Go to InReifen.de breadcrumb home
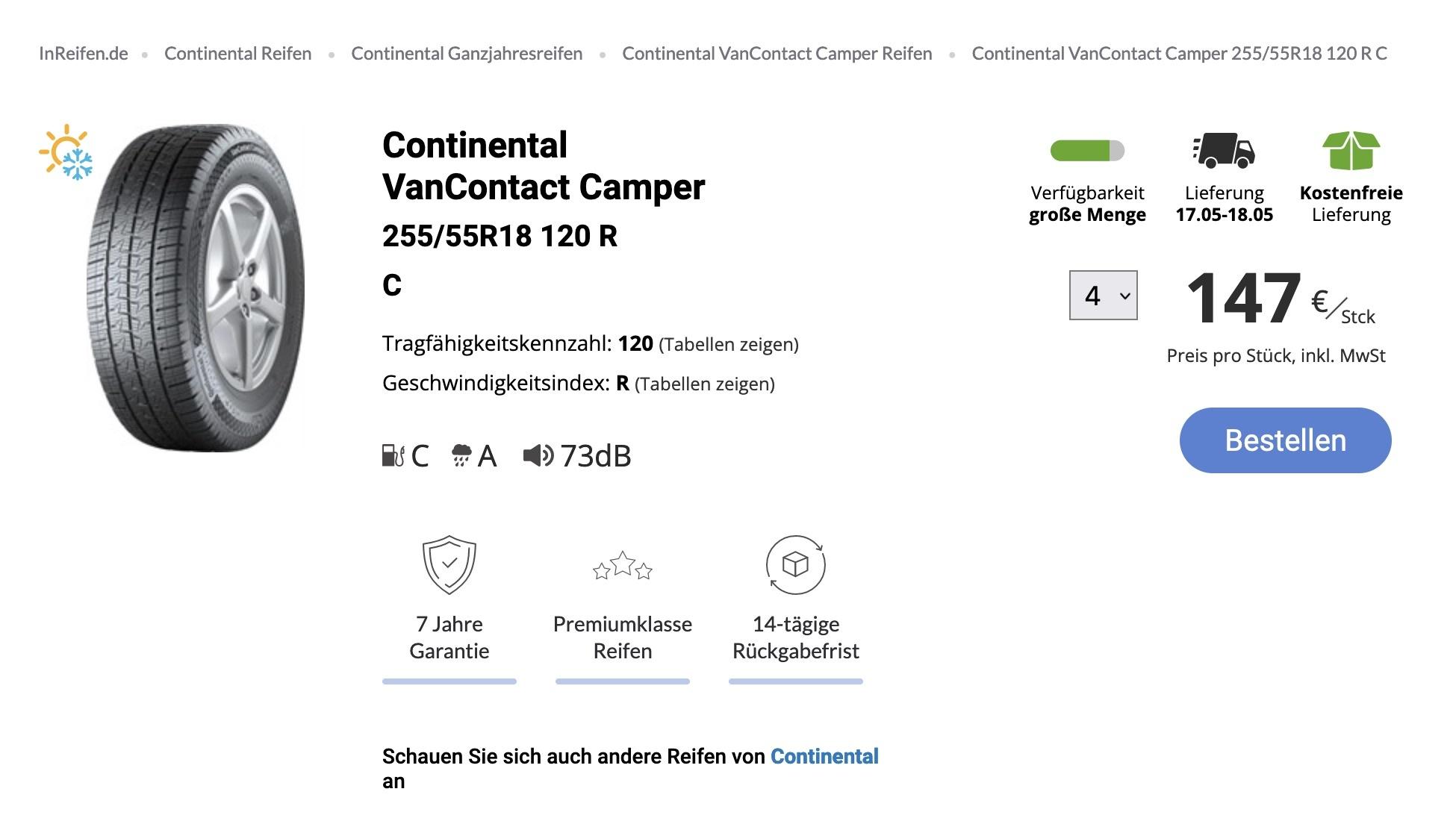Screen dimensions: 1456x833 click(x=84, y=54)
